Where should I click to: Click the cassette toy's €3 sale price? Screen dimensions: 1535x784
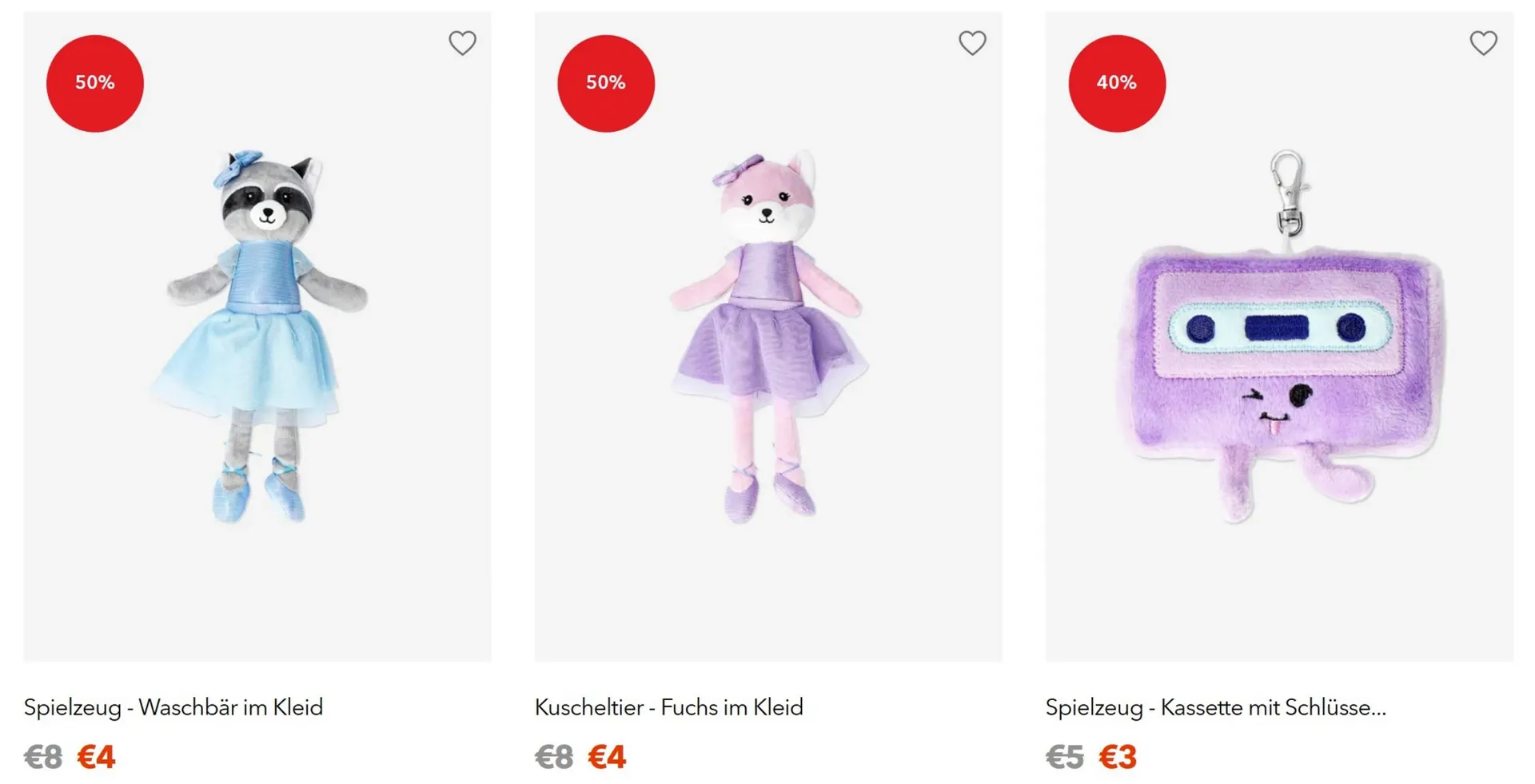[x=1118, y=757]
